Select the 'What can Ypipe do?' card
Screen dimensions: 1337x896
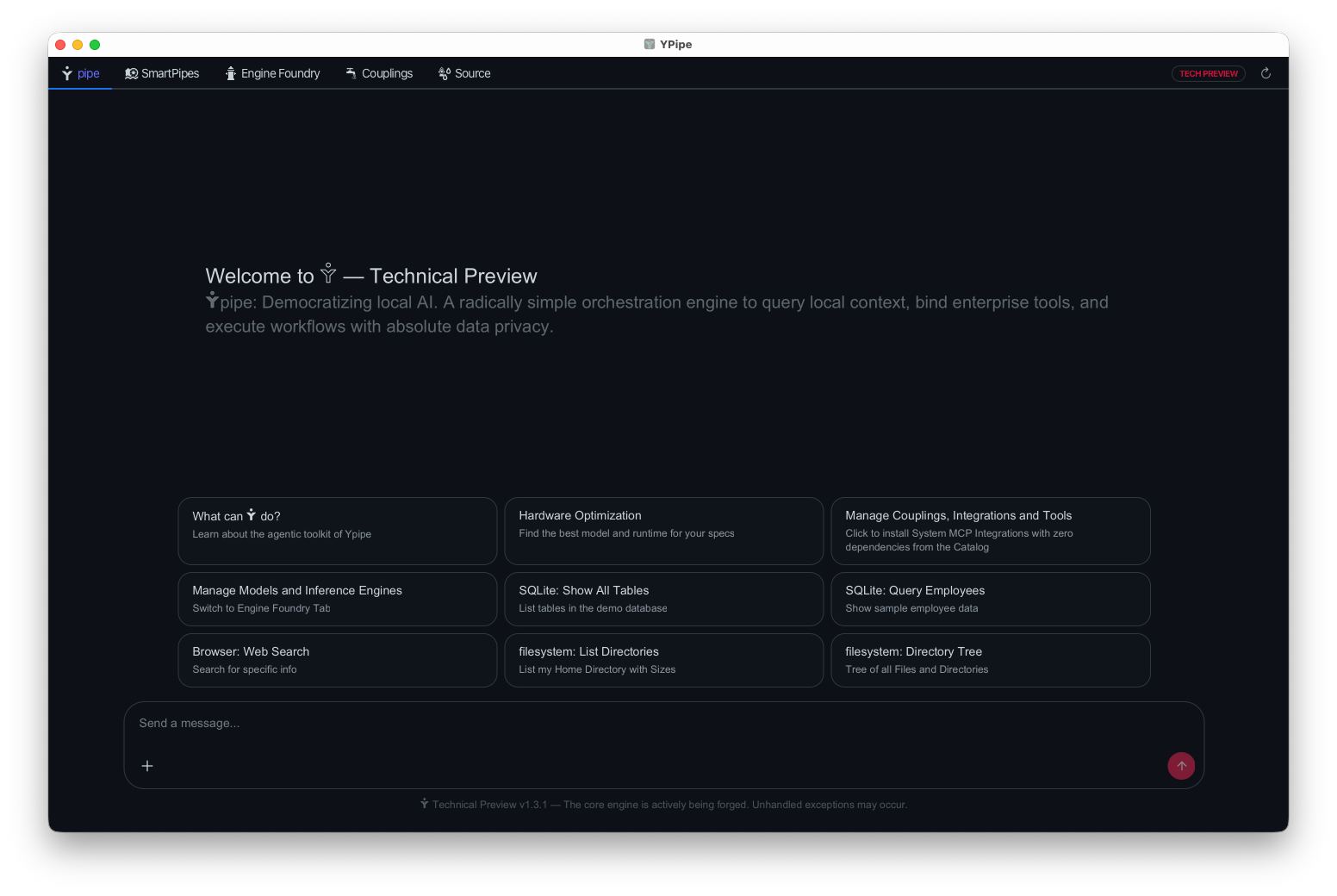pyautogui.click(x=337, y=531)
